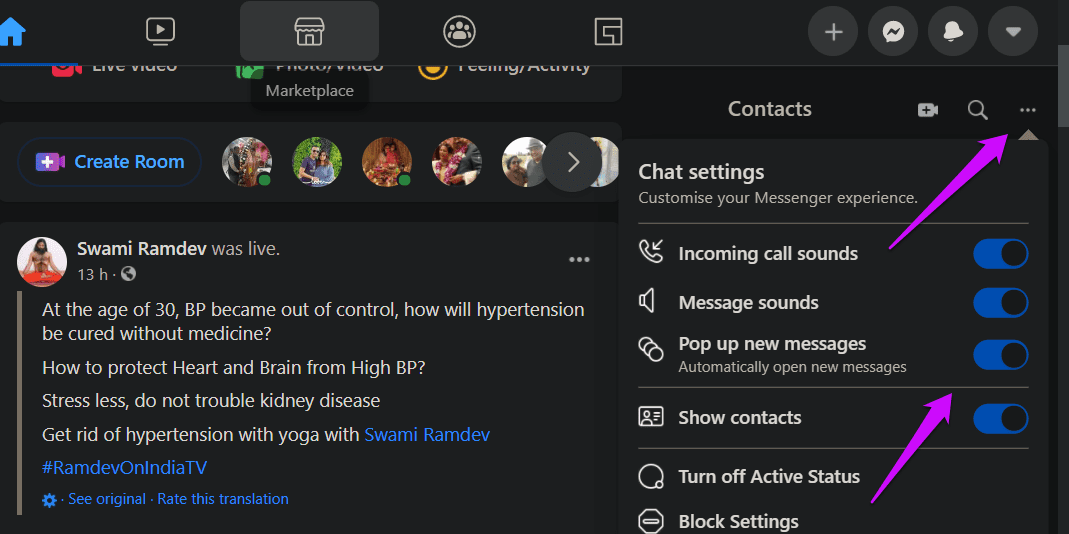This screenshot has height=534, width=1069.
Task: Open the #RamdevOnIndiaTV hashtag
Action: pyautogui.click(x=124, y=467)
